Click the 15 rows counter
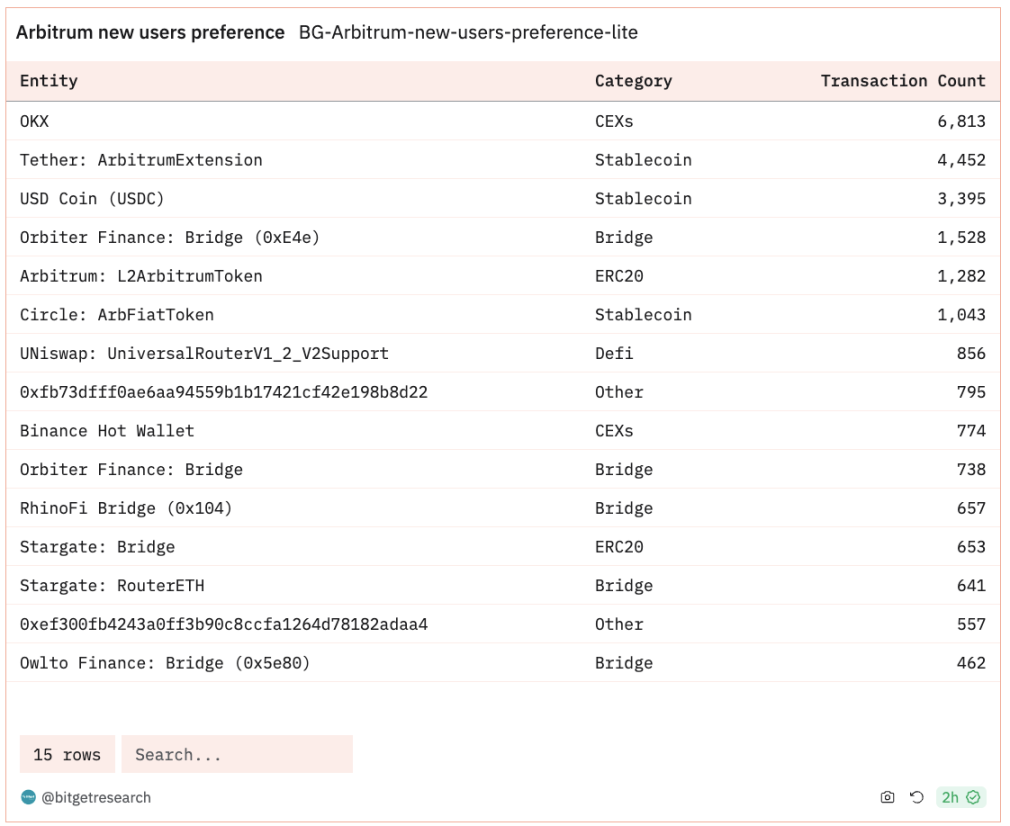 (x=67, y=754)
